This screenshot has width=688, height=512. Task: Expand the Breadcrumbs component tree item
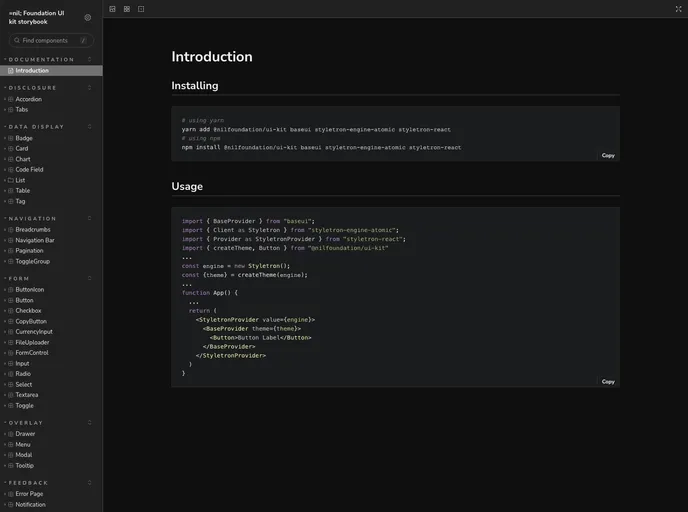[x=32, y=230]
